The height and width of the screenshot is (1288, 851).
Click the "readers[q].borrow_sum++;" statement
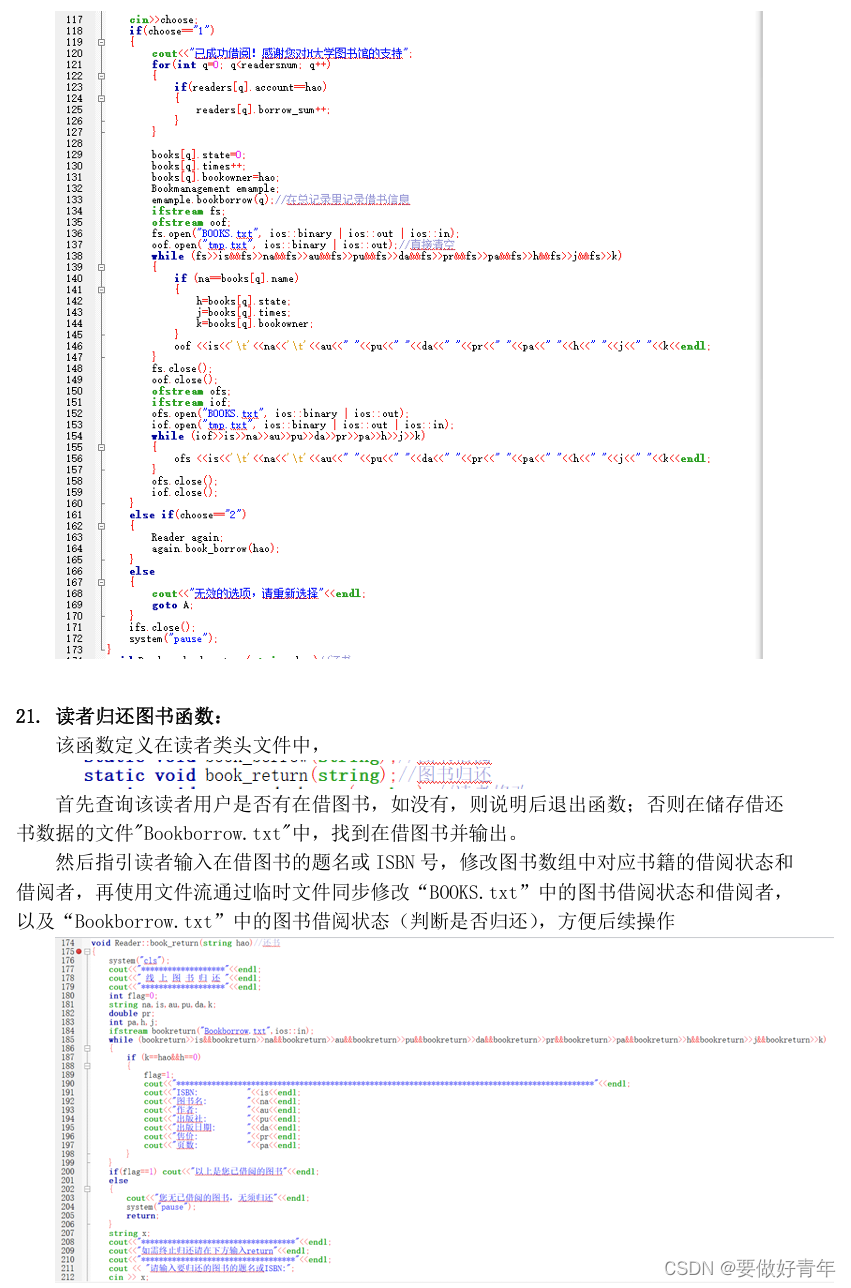click(x=263, y=110)
